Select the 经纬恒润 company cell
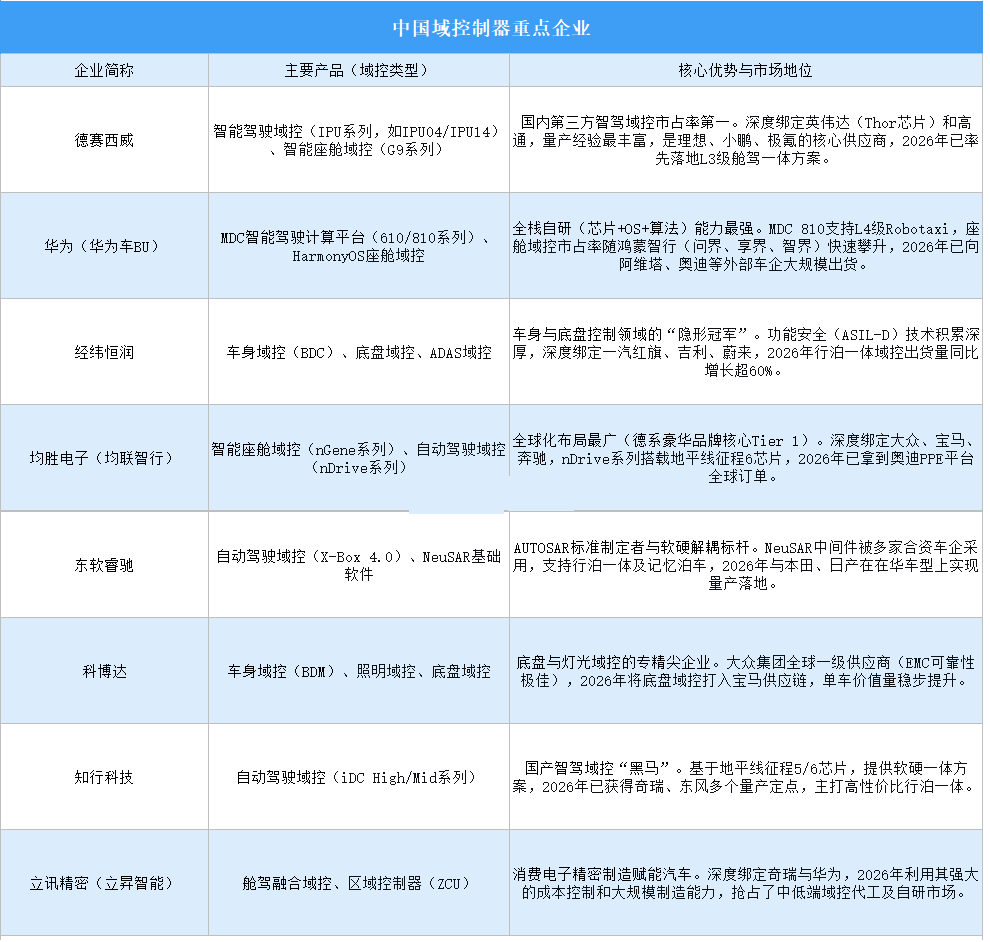 104,352
